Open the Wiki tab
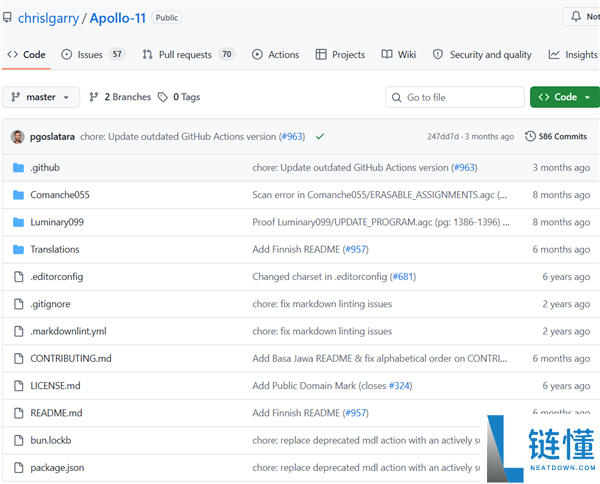 pyautogui.click(x=399, y=55)
